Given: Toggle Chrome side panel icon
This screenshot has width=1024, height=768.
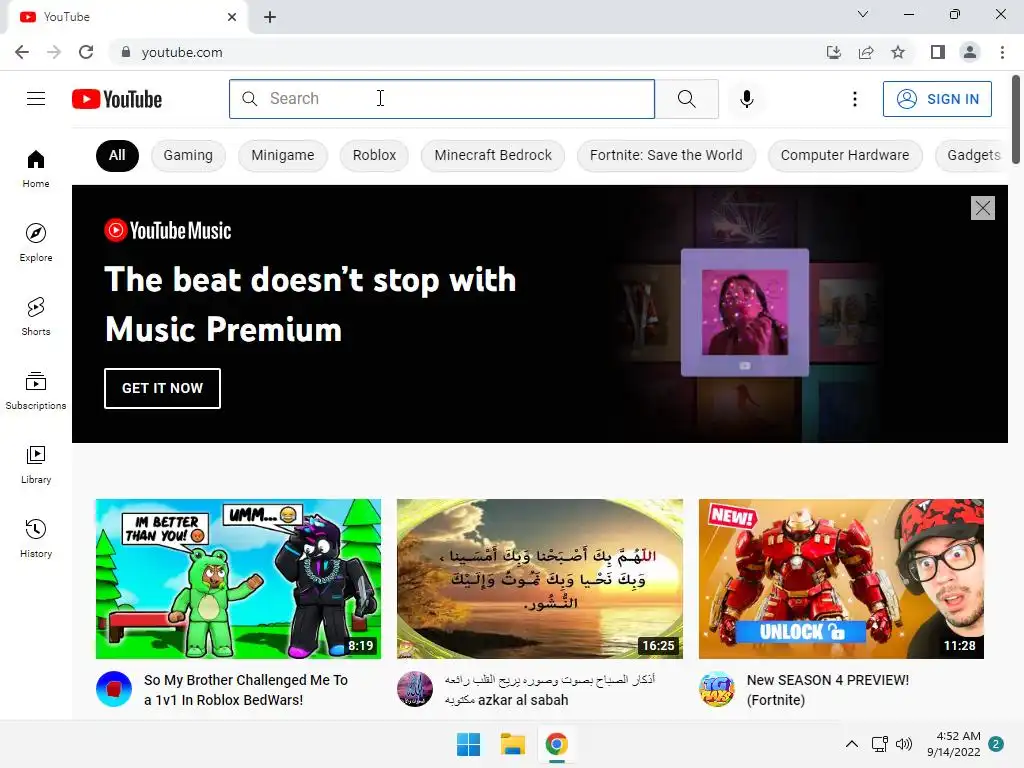Looking at the screenshot, I should (x=938, y=52).
